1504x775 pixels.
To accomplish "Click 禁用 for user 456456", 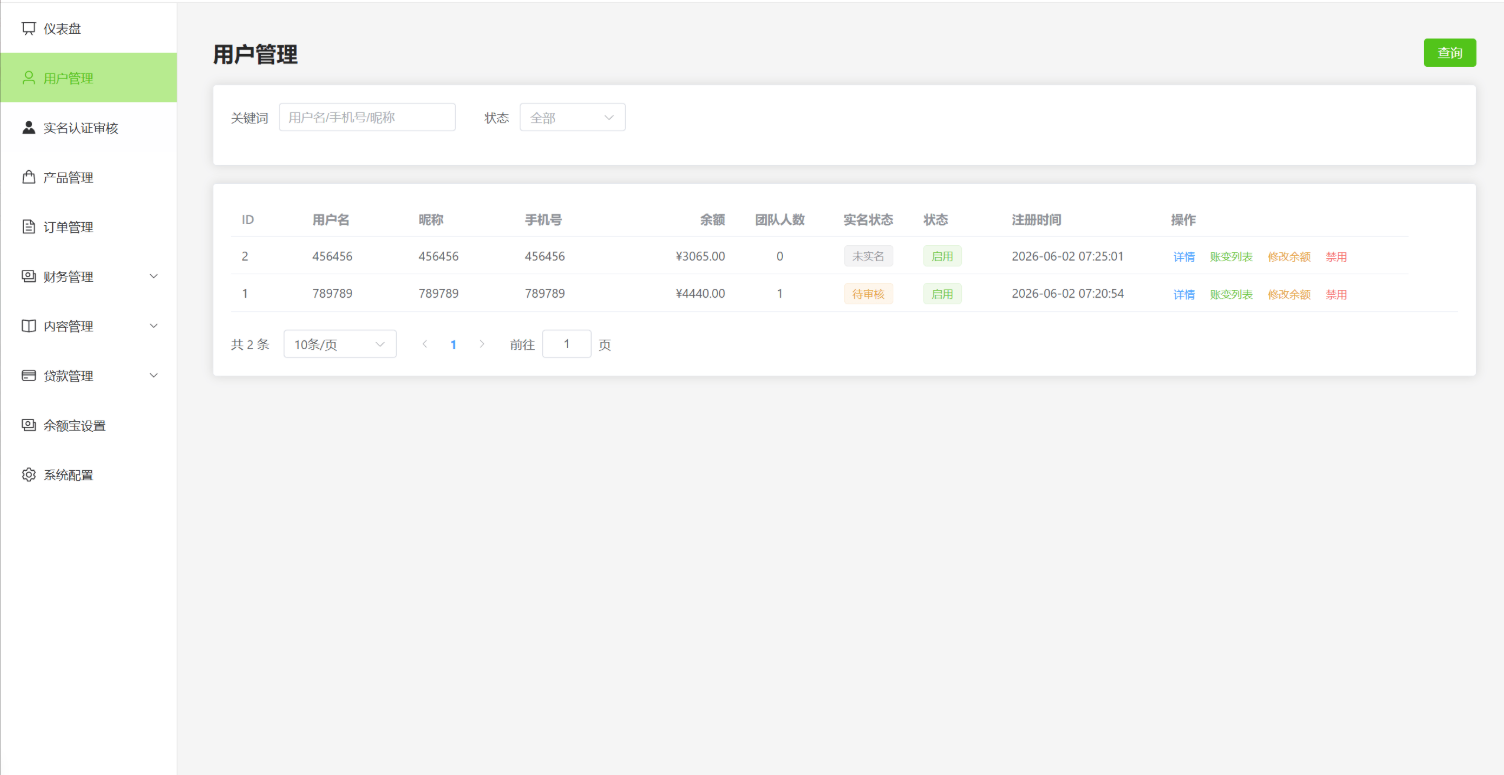I will (1336, 257).
